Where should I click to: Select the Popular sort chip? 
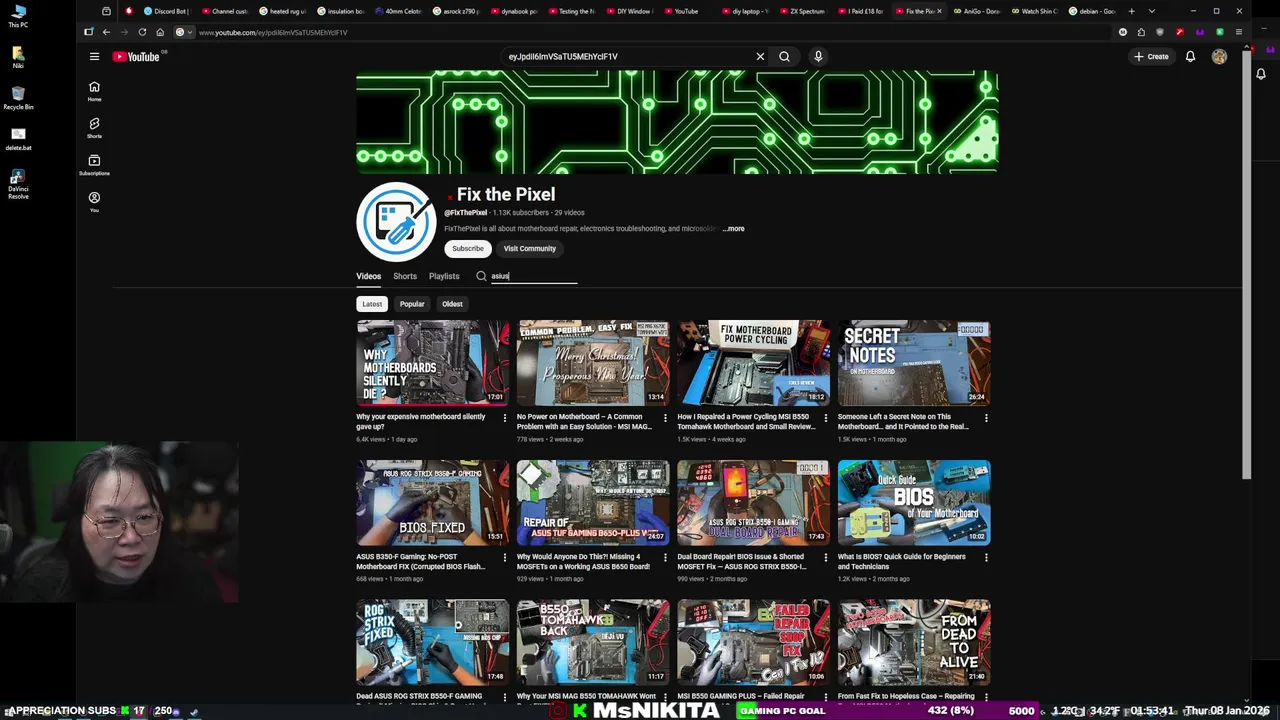[412, 304]
